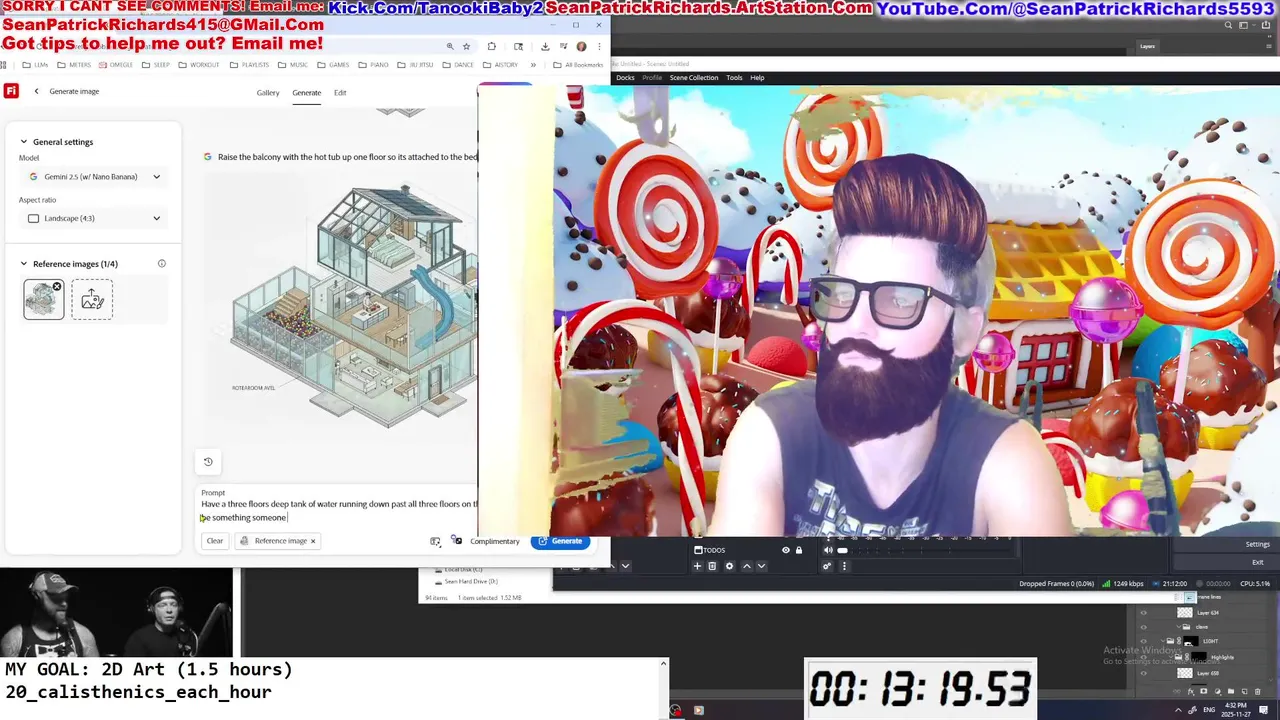Click the add reference image upload box
1280x720 pixels.
92,300
